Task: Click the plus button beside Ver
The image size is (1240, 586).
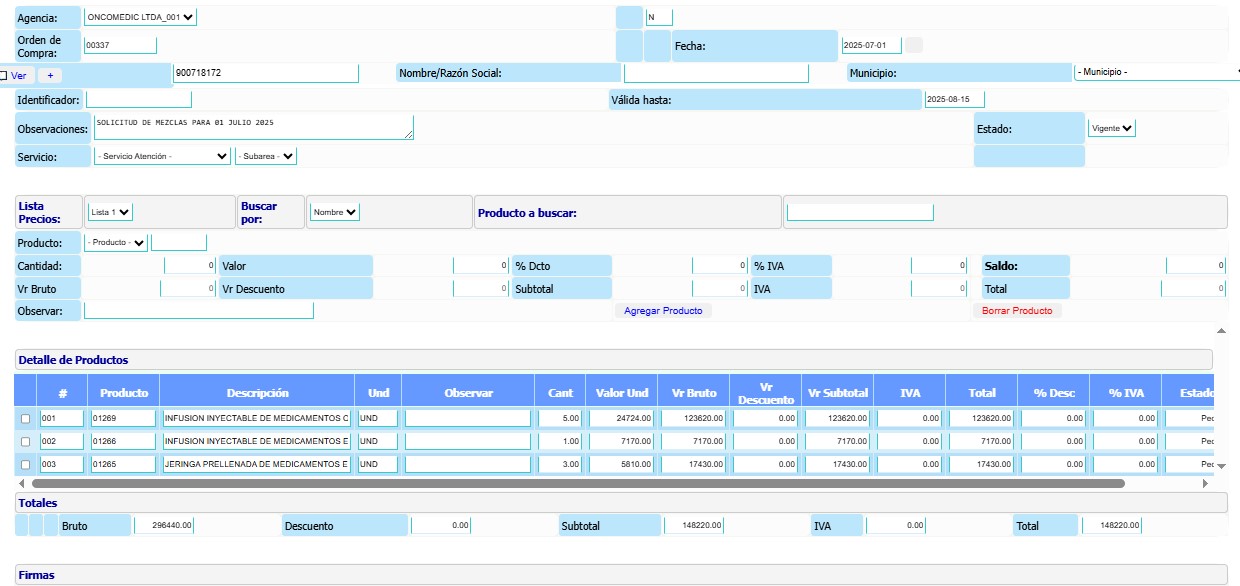Action: tap(49, 75)
